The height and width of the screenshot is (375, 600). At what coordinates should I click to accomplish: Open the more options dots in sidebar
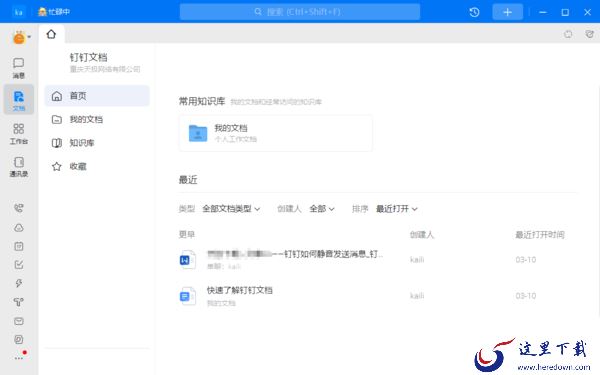point(19,358)
